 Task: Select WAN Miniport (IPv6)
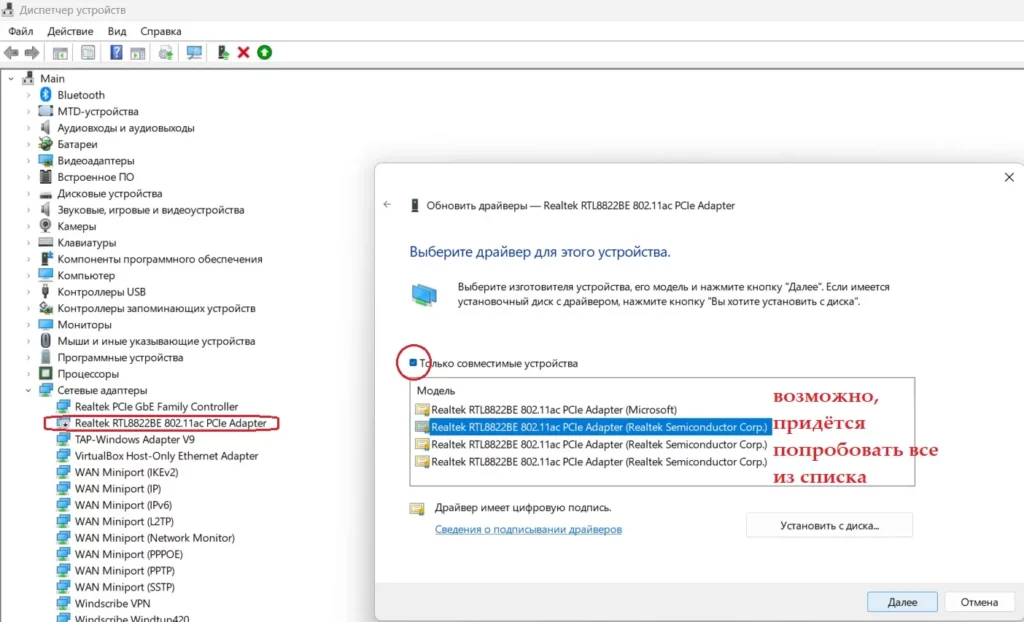(x=123, y=505)
